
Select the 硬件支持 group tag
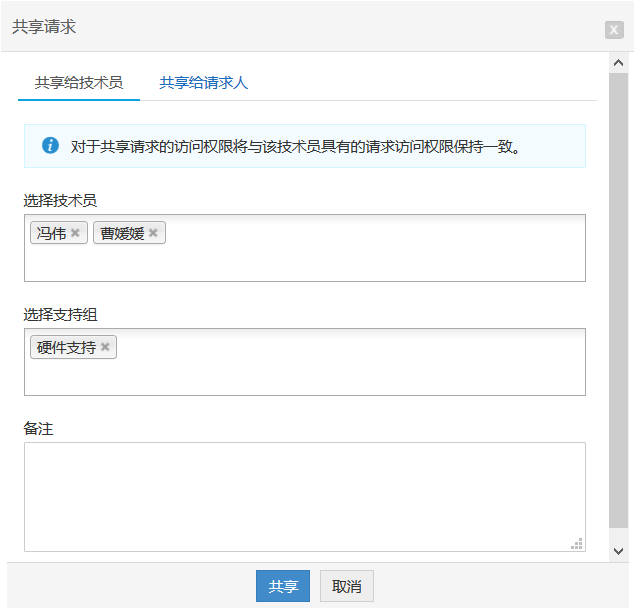[x=66, y=347]
